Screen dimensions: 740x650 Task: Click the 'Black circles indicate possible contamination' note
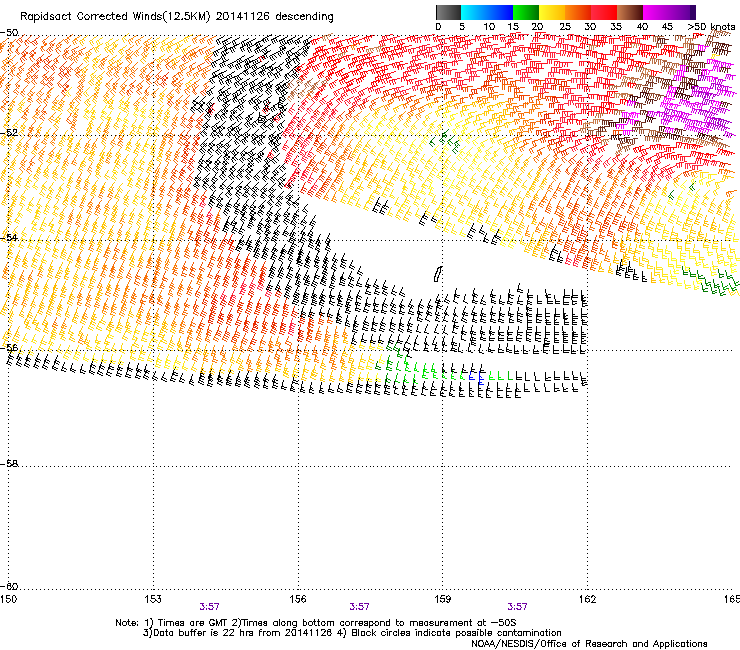tap(450, 633)
